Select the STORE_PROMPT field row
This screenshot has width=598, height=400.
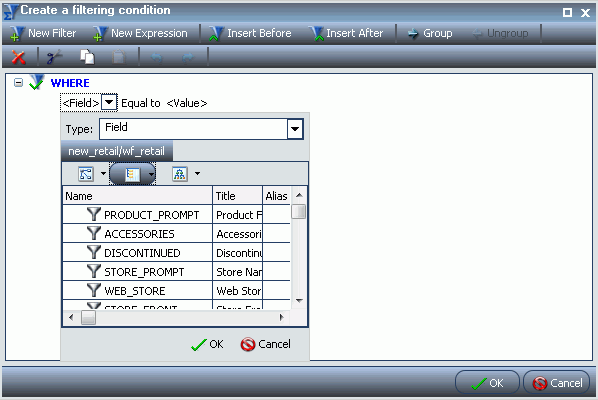(176, 272)
